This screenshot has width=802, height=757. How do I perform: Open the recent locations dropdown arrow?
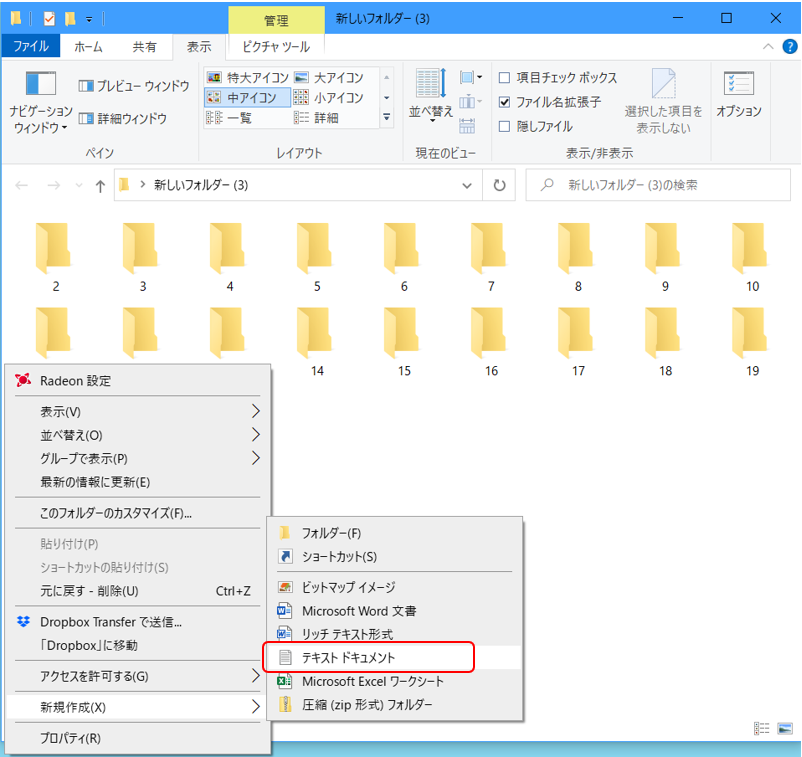(x=78, y=185)
